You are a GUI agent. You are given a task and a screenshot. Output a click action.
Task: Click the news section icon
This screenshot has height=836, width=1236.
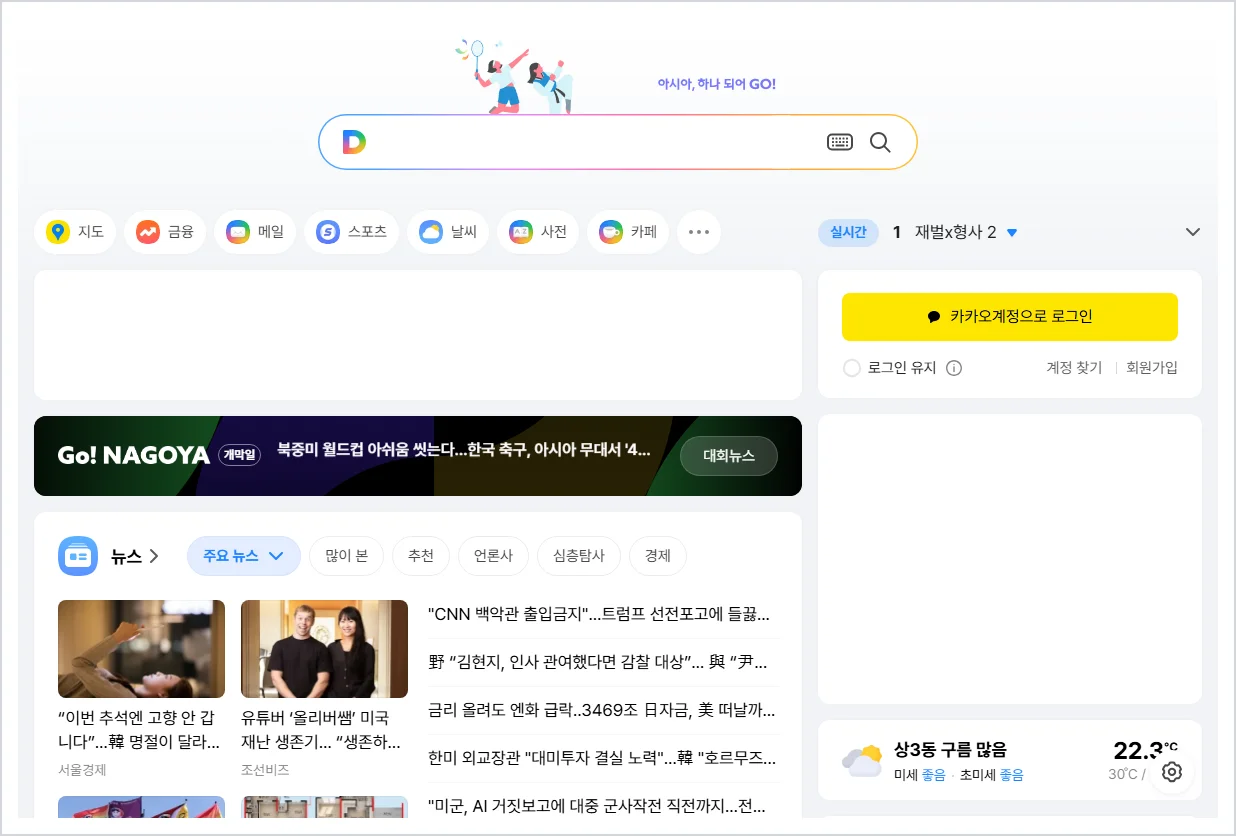78,556
